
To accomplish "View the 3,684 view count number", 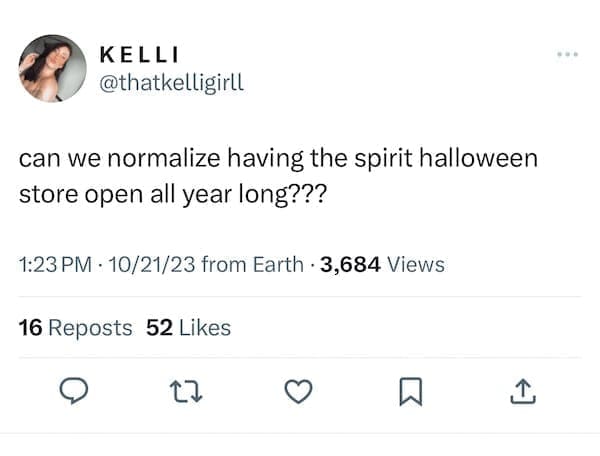I will (x=349, y=265).
